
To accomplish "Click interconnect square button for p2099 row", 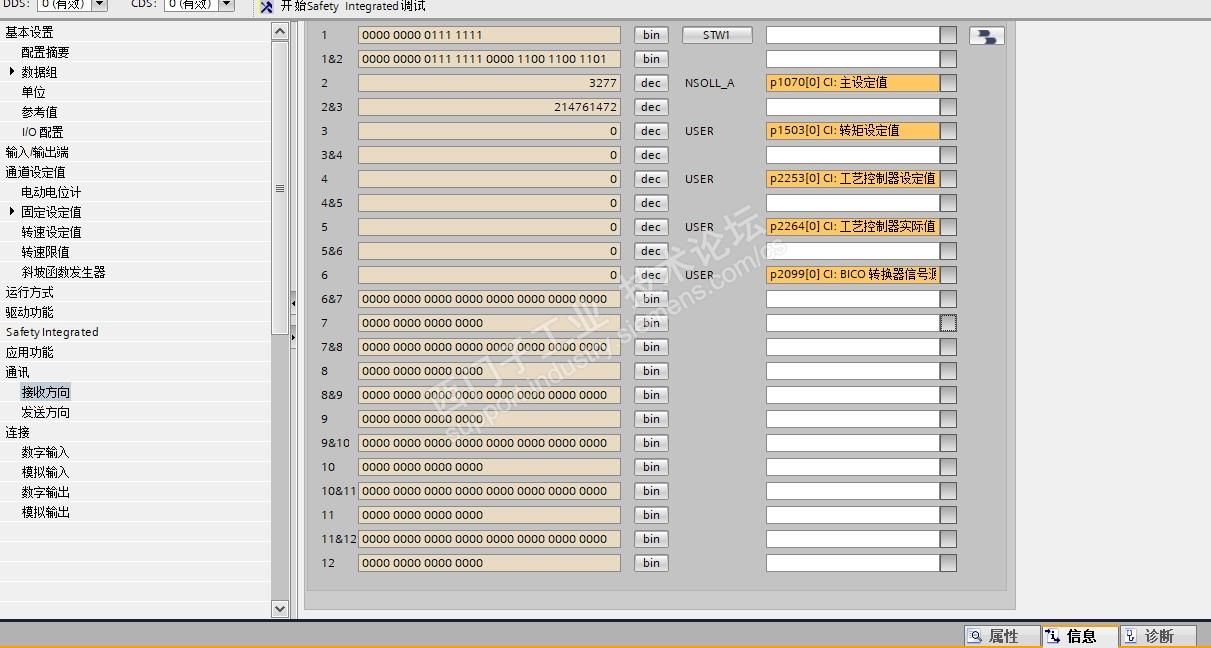I will click(948, 275).
